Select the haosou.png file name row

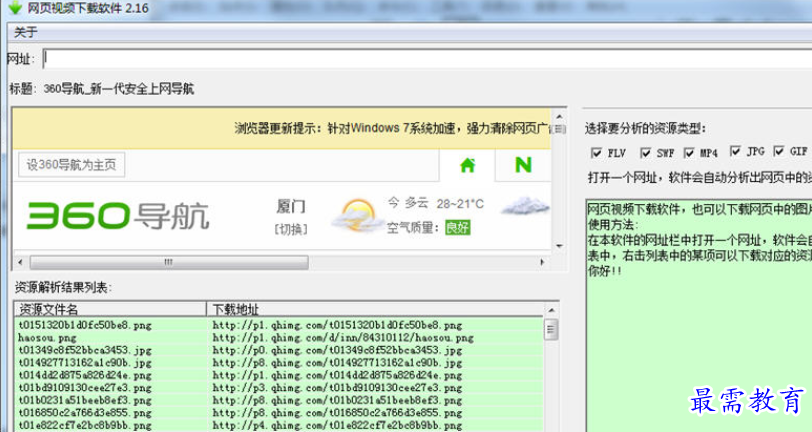[47, 338]
